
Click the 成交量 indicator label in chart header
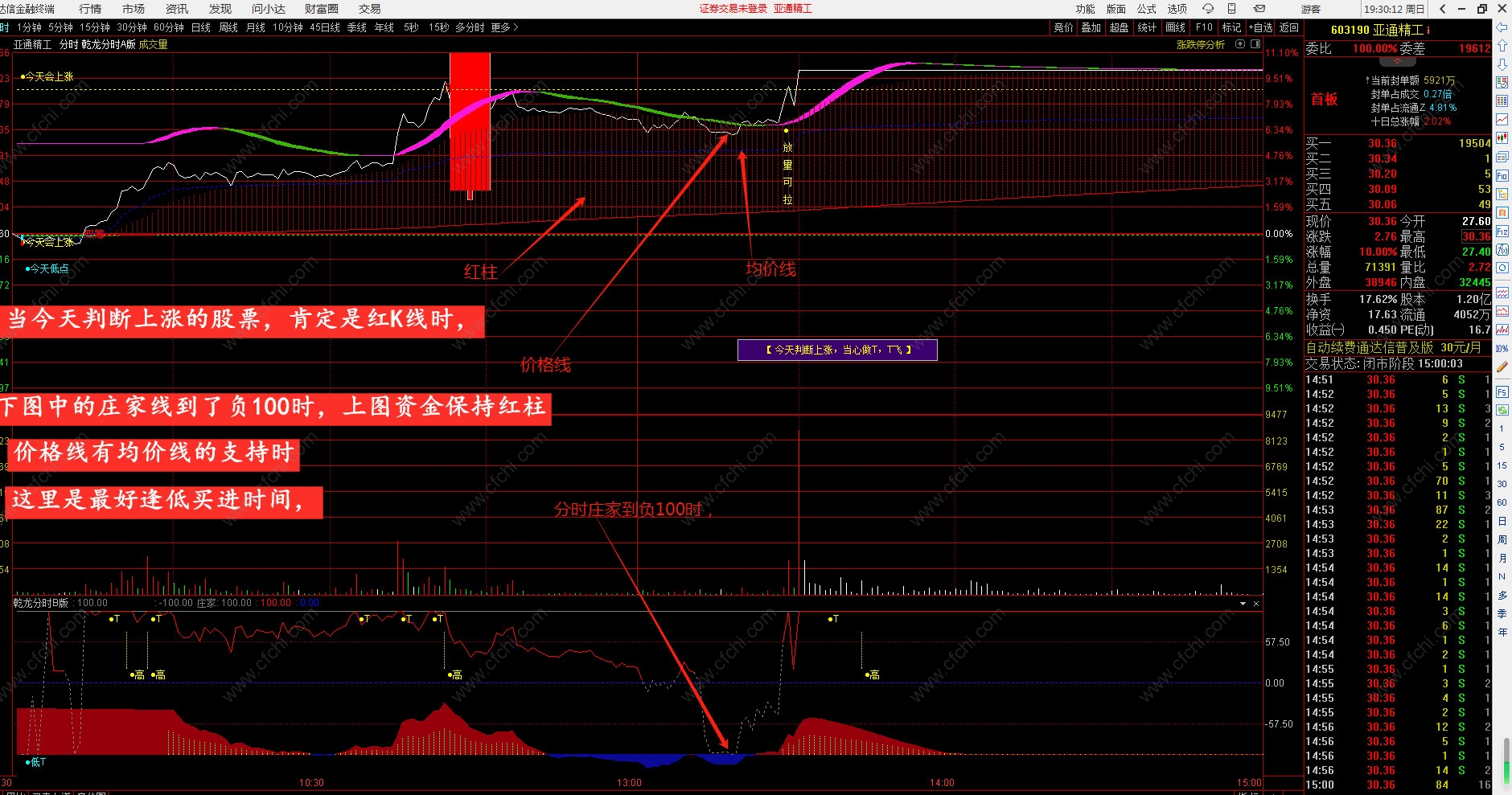pyautogui.click(x=153, y=45)
